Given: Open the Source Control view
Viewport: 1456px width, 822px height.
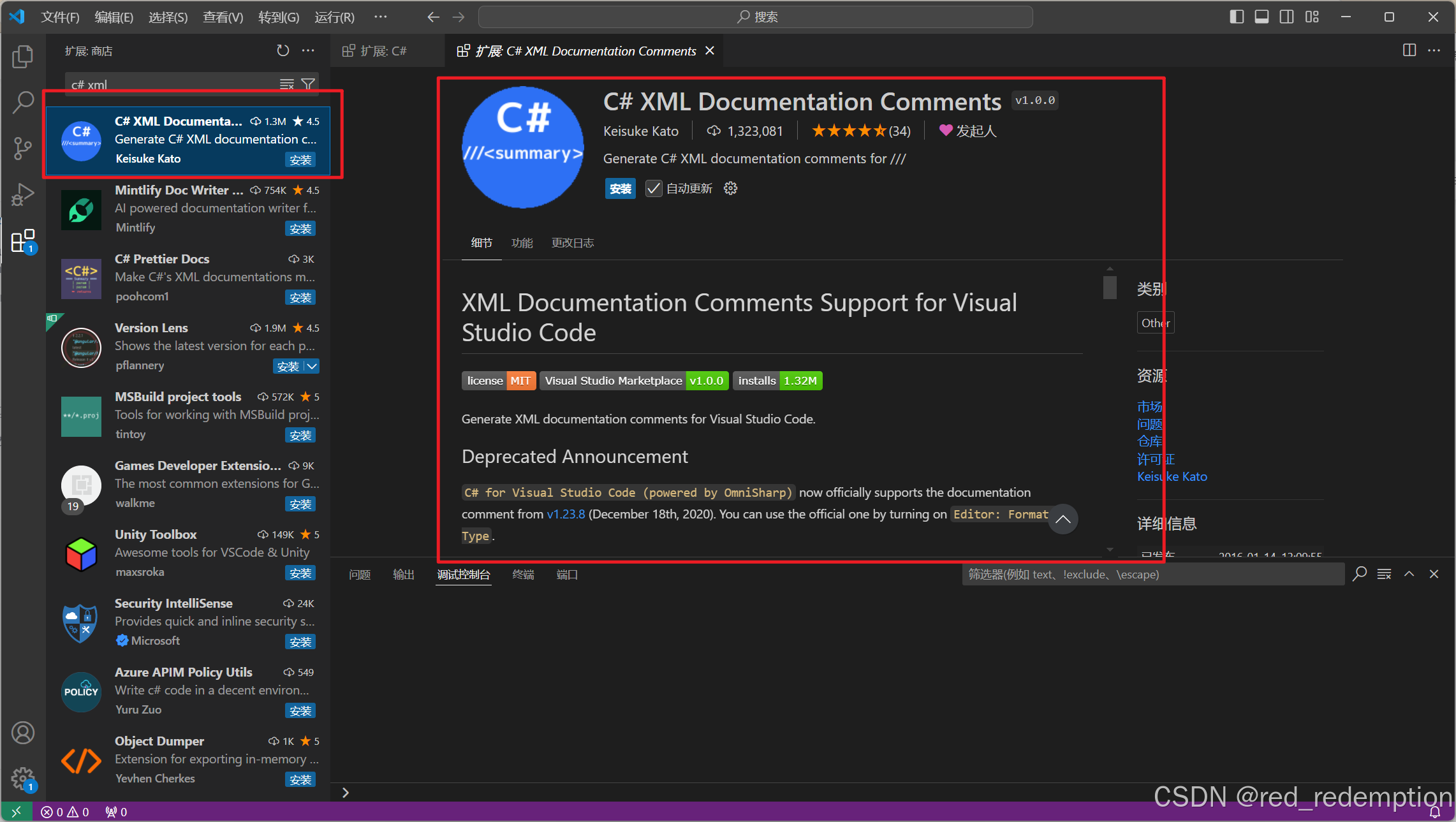Looking at the screenshot, I should (x=23, y=149).
